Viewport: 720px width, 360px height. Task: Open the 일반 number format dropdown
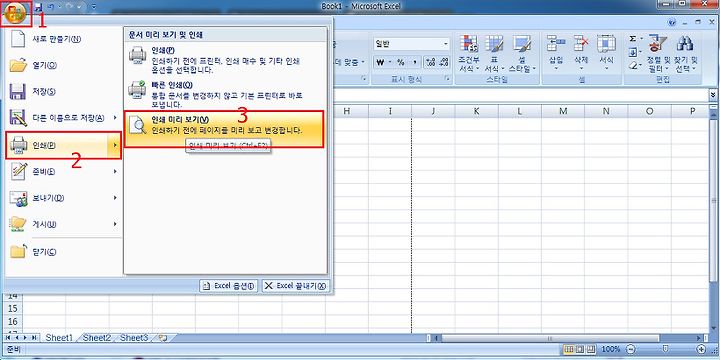[x=446, y=44]
